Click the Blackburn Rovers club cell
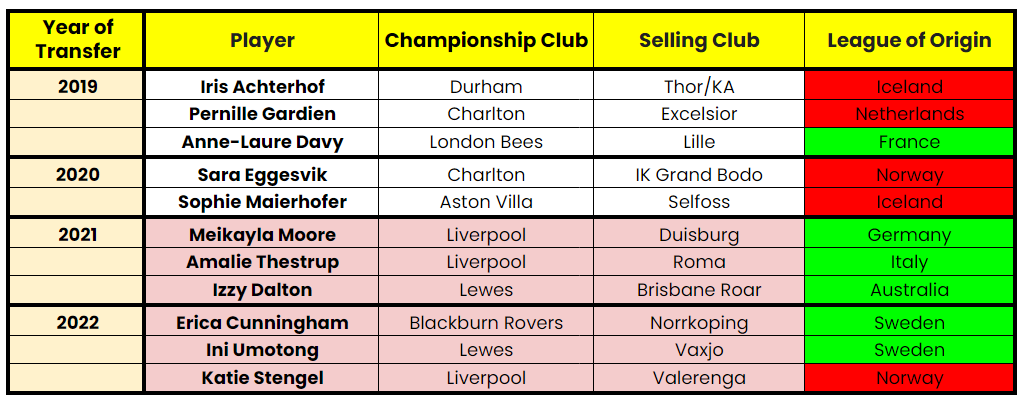Viewport: 1023px width, 400px height. [x=486, y=323]
